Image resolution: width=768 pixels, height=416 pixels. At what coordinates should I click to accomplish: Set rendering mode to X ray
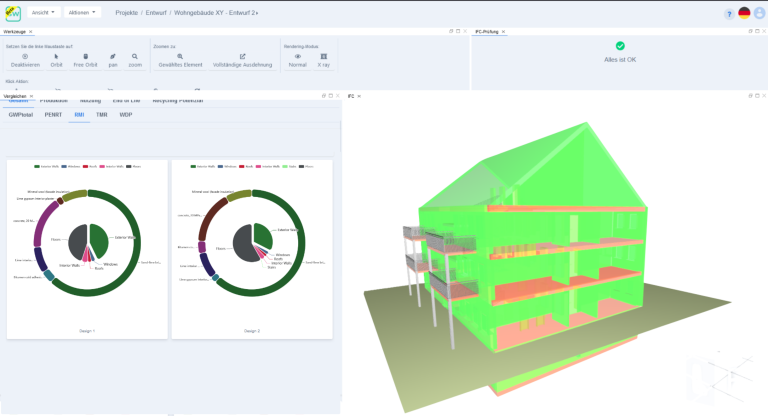pyautogui.click(x=324, y=60)
